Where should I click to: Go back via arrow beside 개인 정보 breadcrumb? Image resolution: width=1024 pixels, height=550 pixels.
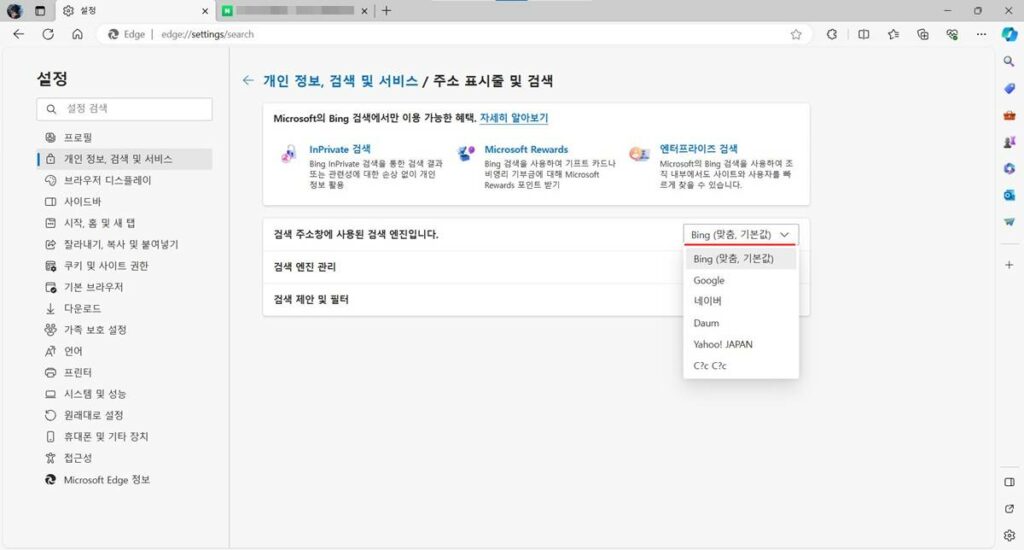coord(248,80)
